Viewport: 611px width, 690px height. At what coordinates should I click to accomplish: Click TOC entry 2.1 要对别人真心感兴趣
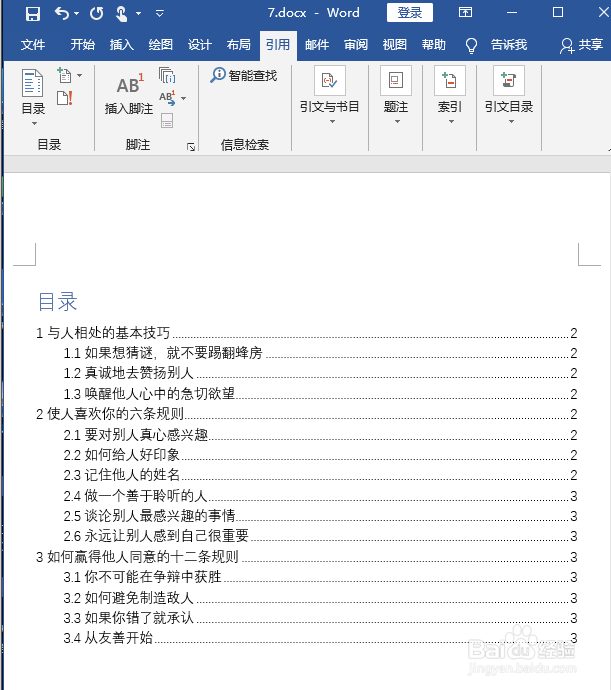coord(320,435)
